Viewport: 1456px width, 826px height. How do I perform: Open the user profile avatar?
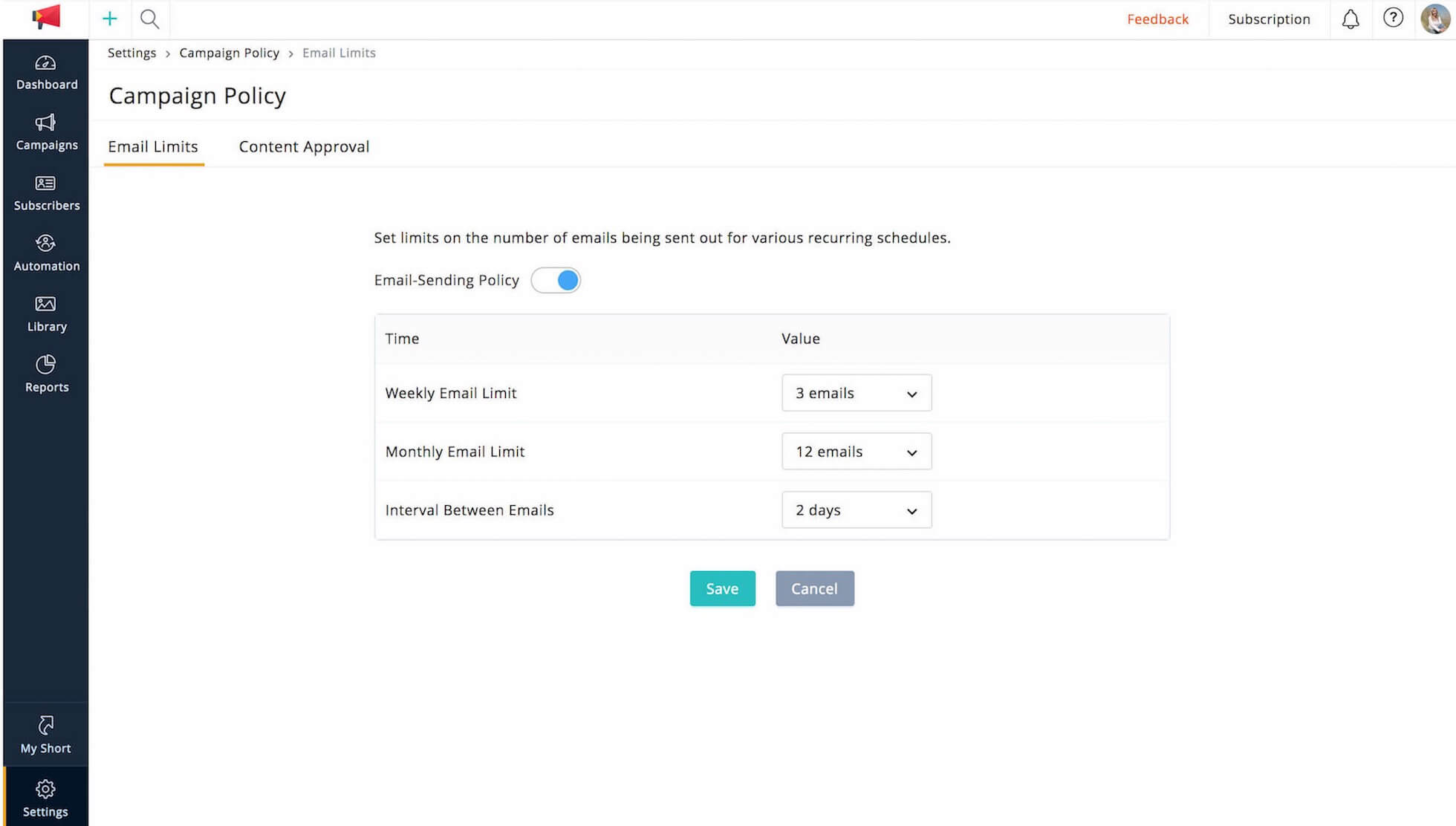[x=1435, y=19]
